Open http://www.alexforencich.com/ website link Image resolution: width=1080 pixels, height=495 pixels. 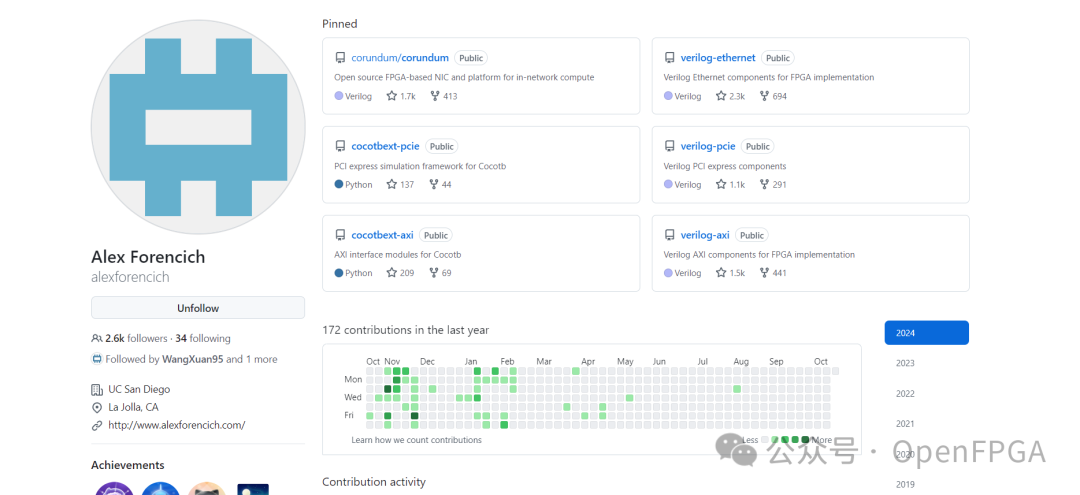176,425
